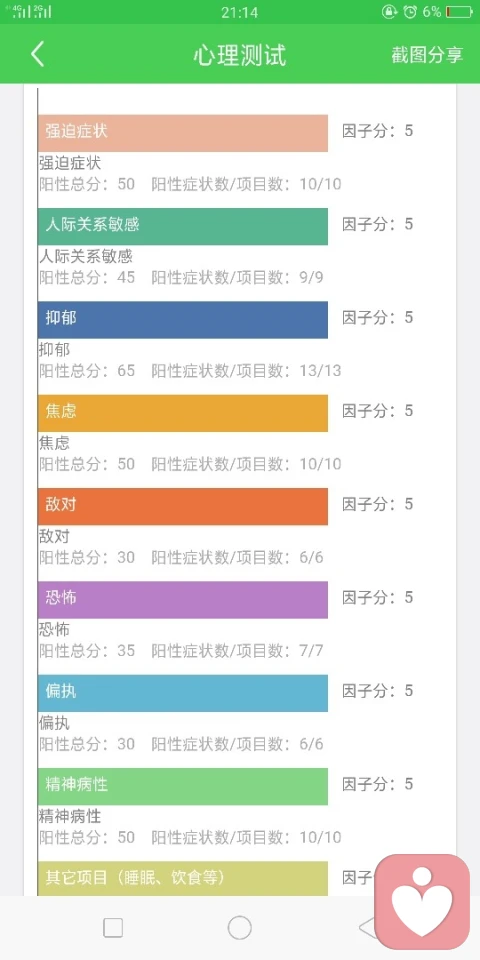Select the 恐怖 purple bar
The image size is (480, 960).
coord(182,599)
